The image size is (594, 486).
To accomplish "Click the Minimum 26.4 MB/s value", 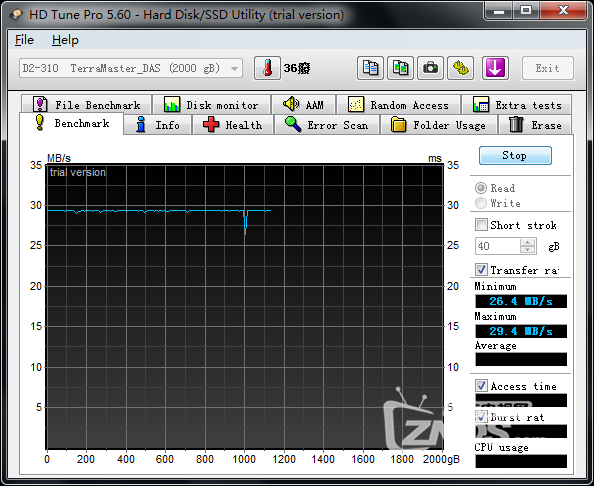I will point(521,301).
